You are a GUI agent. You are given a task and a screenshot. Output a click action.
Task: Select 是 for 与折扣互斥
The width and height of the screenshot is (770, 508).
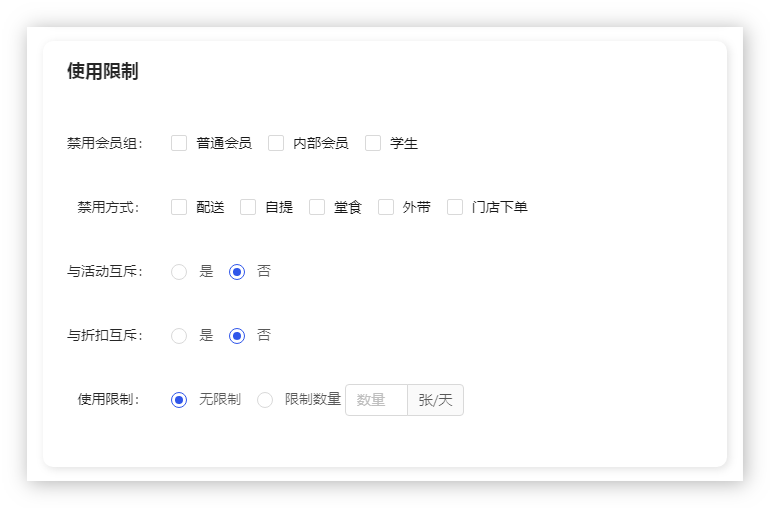[179, 335]
